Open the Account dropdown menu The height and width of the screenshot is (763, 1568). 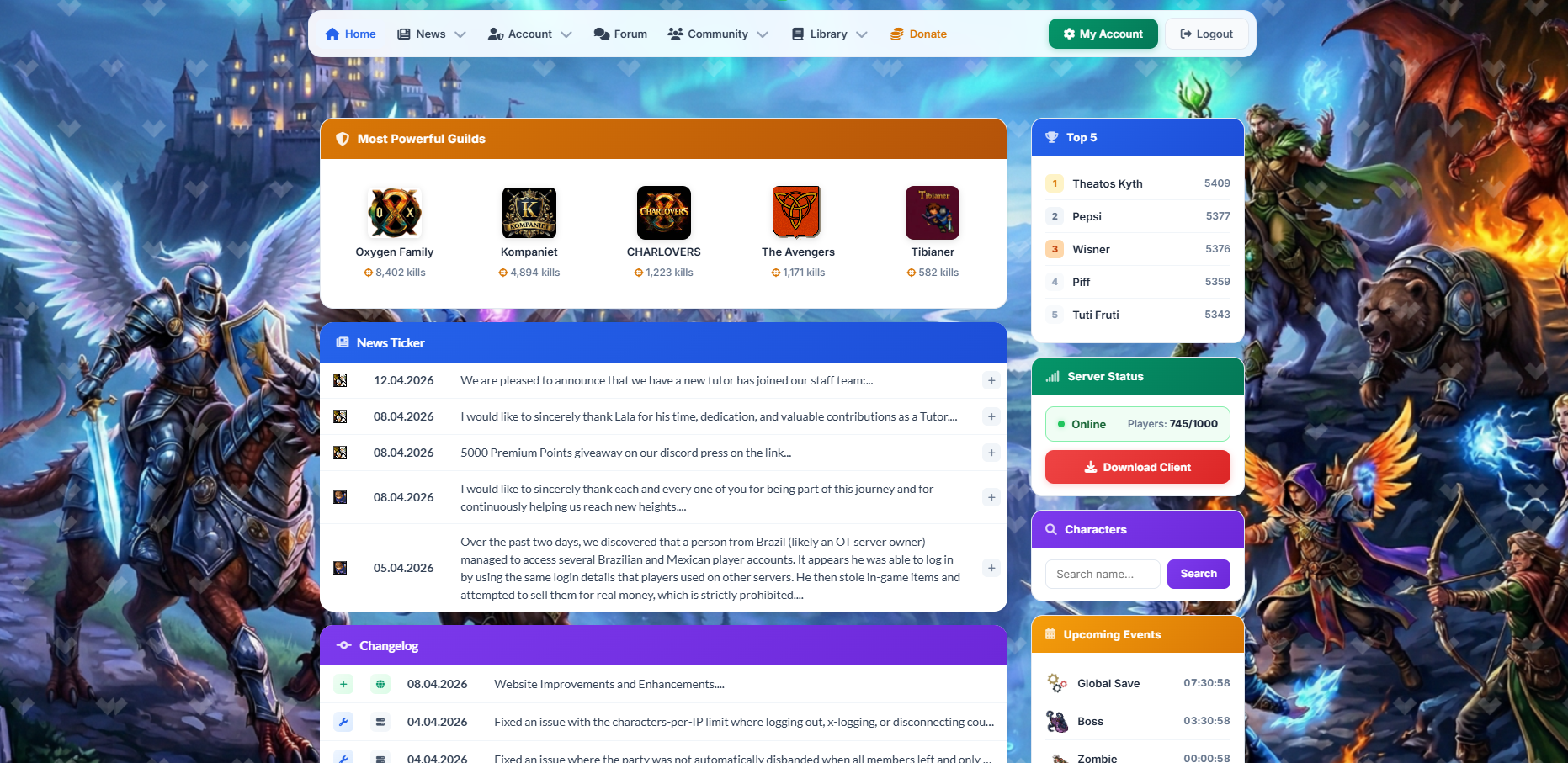530,34
